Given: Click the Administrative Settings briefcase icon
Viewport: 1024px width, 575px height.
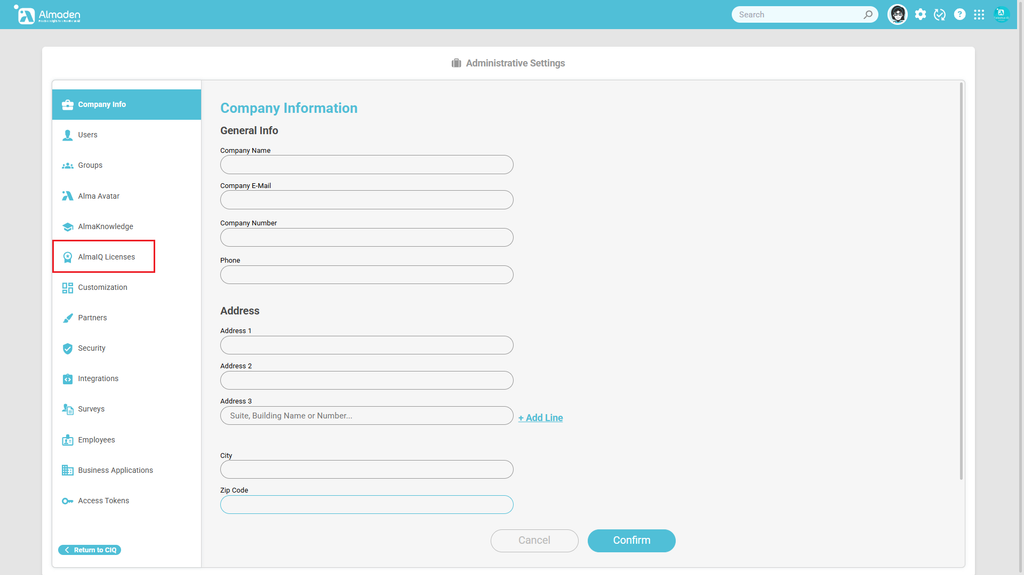Looking at the screenshot, I should click(x=456, y=63).
